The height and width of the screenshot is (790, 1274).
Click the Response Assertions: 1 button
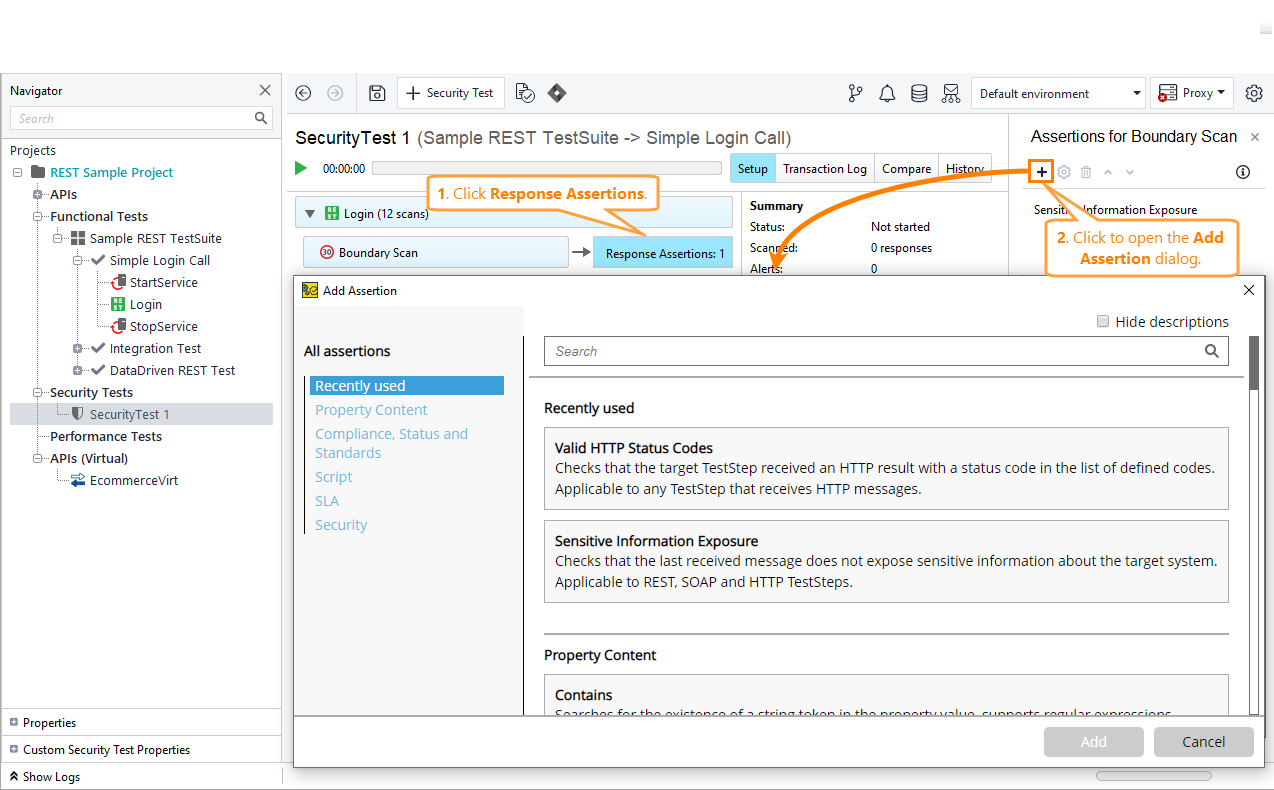click(x=664, y=253)
